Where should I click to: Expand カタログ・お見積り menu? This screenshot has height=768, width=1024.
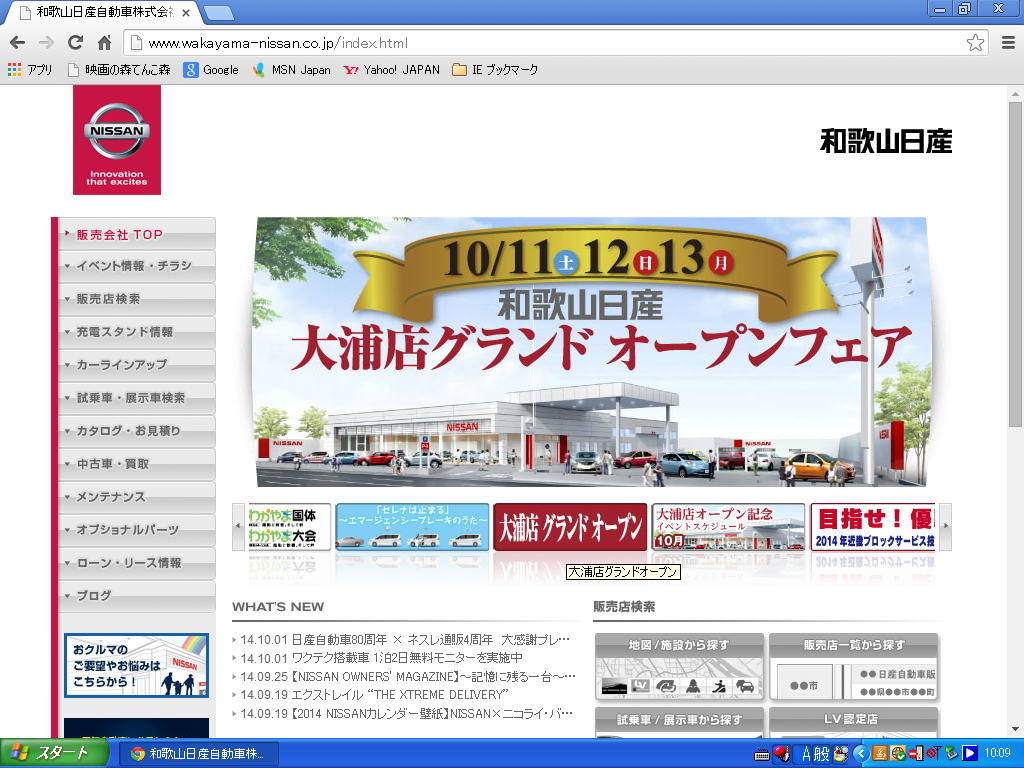(136, 431)
